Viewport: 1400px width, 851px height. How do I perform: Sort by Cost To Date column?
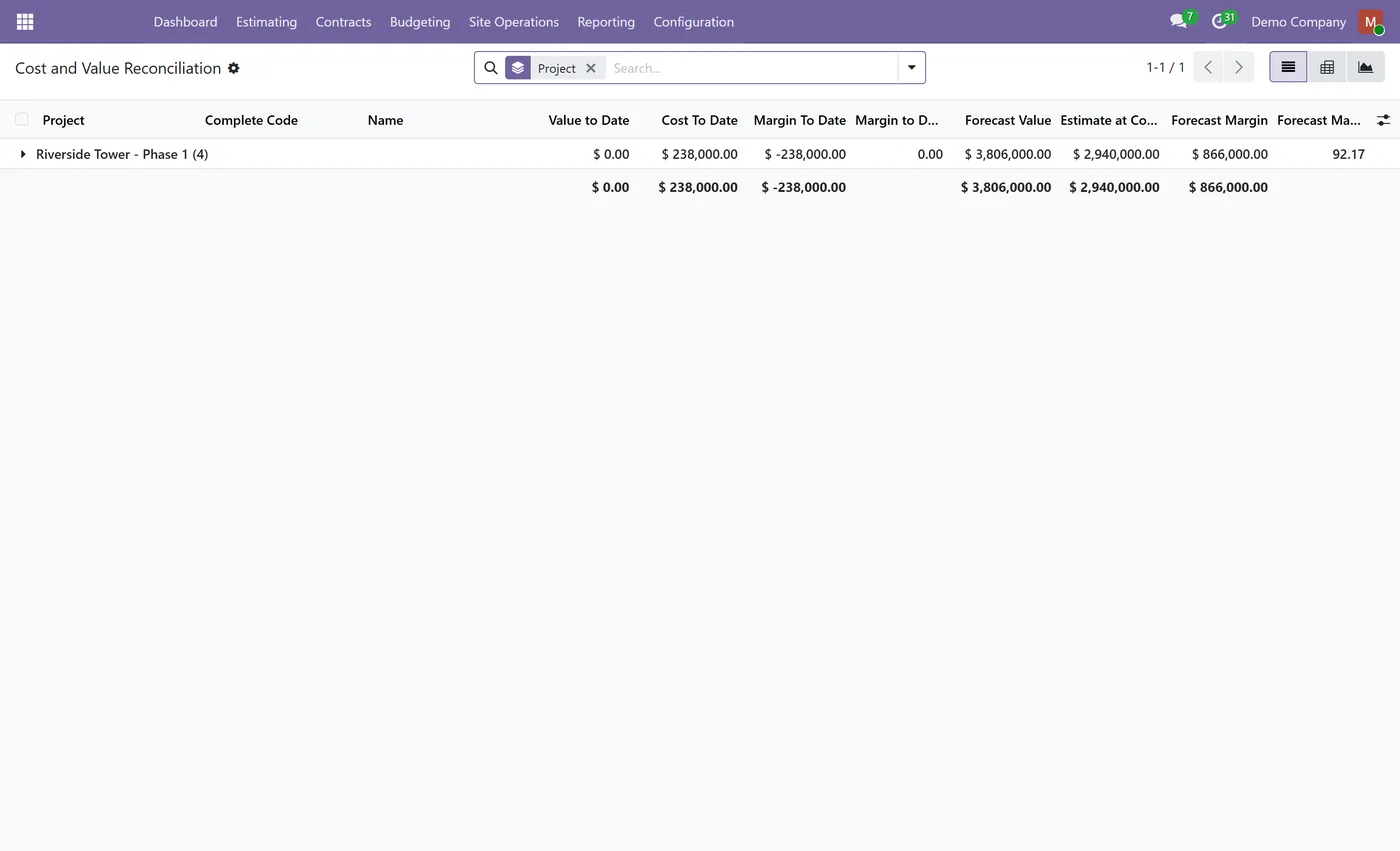click(x=699, y=120)
